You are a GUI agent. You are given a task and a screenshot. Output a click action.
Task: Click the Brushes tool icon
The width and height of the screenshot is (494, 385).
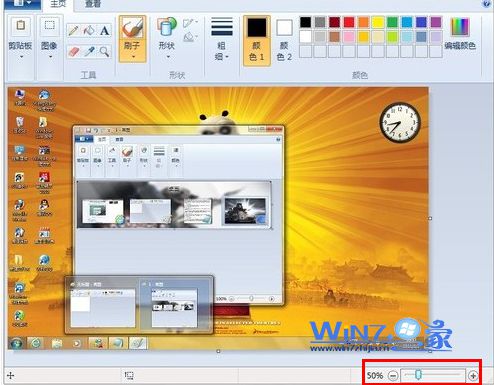click(132, 28)
